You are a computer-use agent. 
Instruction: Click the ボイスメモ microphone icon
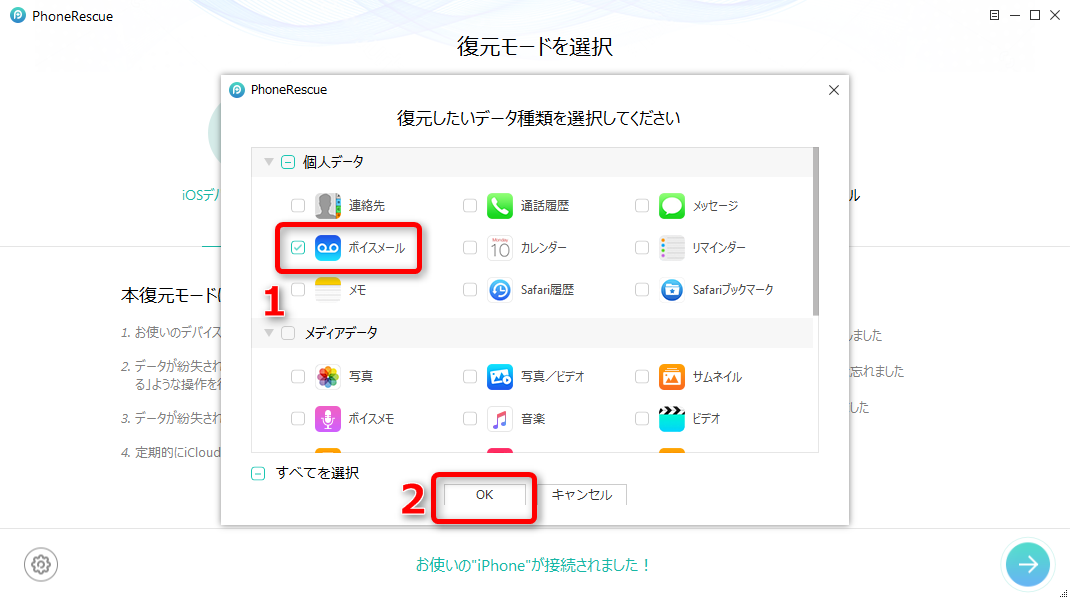click(328, 418)
